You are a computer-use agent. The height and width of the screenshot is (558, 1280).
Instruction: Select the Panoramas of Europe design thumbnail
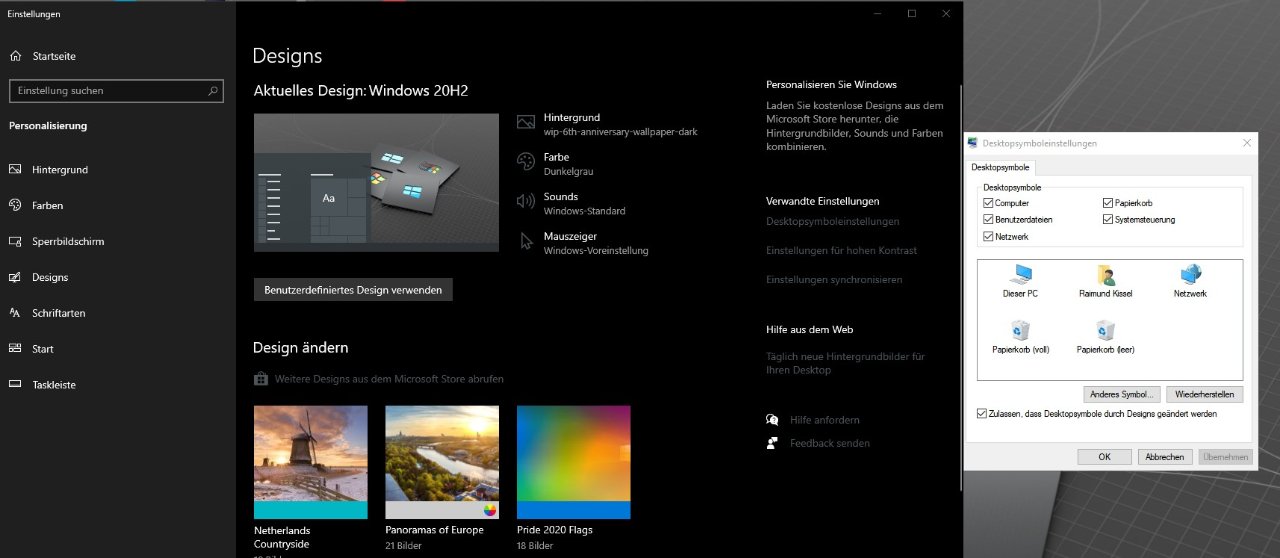click(x=442, y=462)
